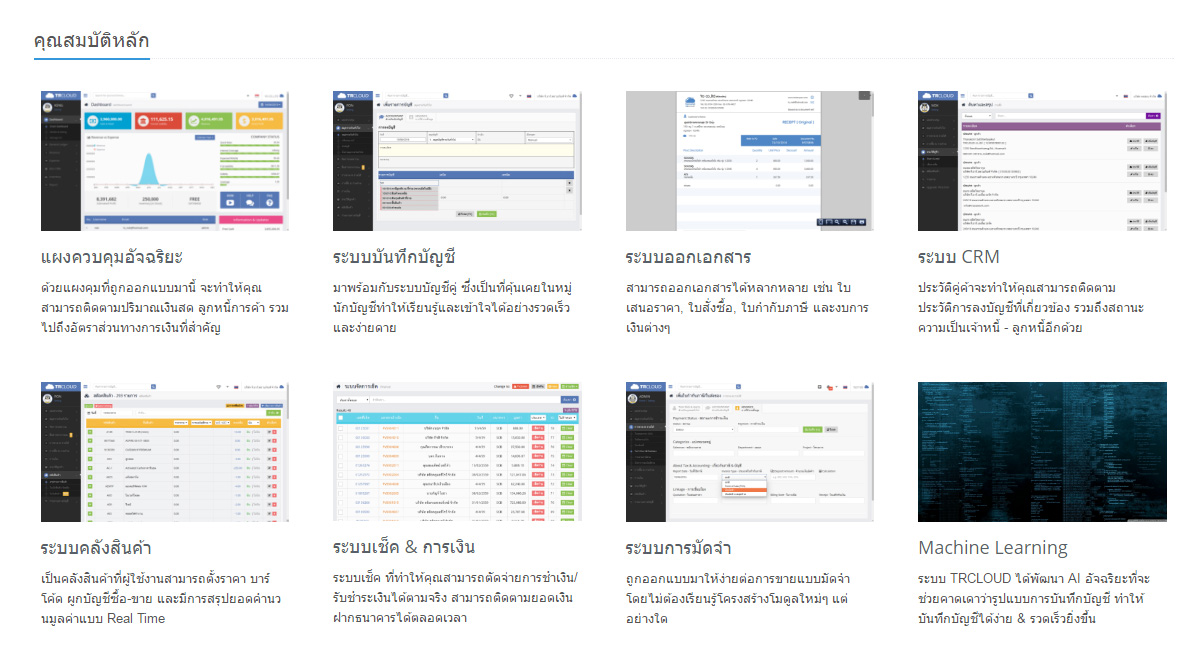Open the hamburger menu in the Dashboard thumbnail
The image size is (1202, 664).
[x=85, y=95]
